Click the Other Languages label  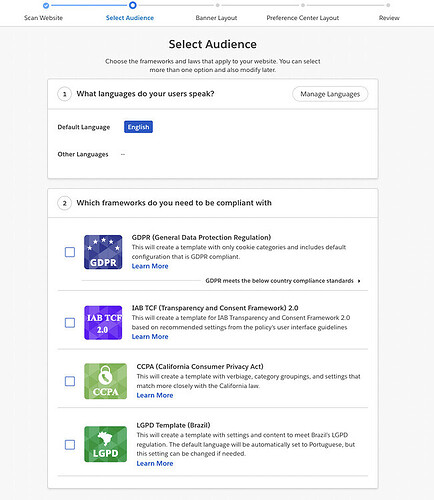coord(83,154)
